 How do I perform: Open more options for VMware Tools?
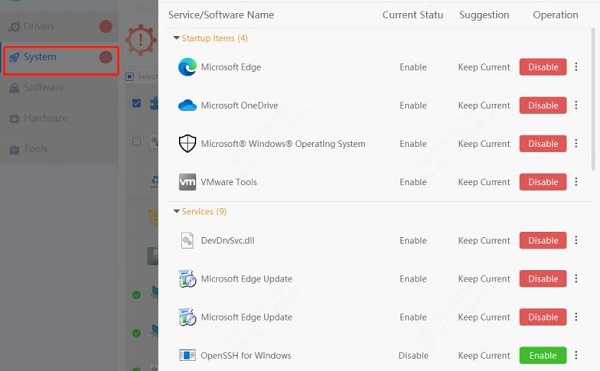coord(576,182)
